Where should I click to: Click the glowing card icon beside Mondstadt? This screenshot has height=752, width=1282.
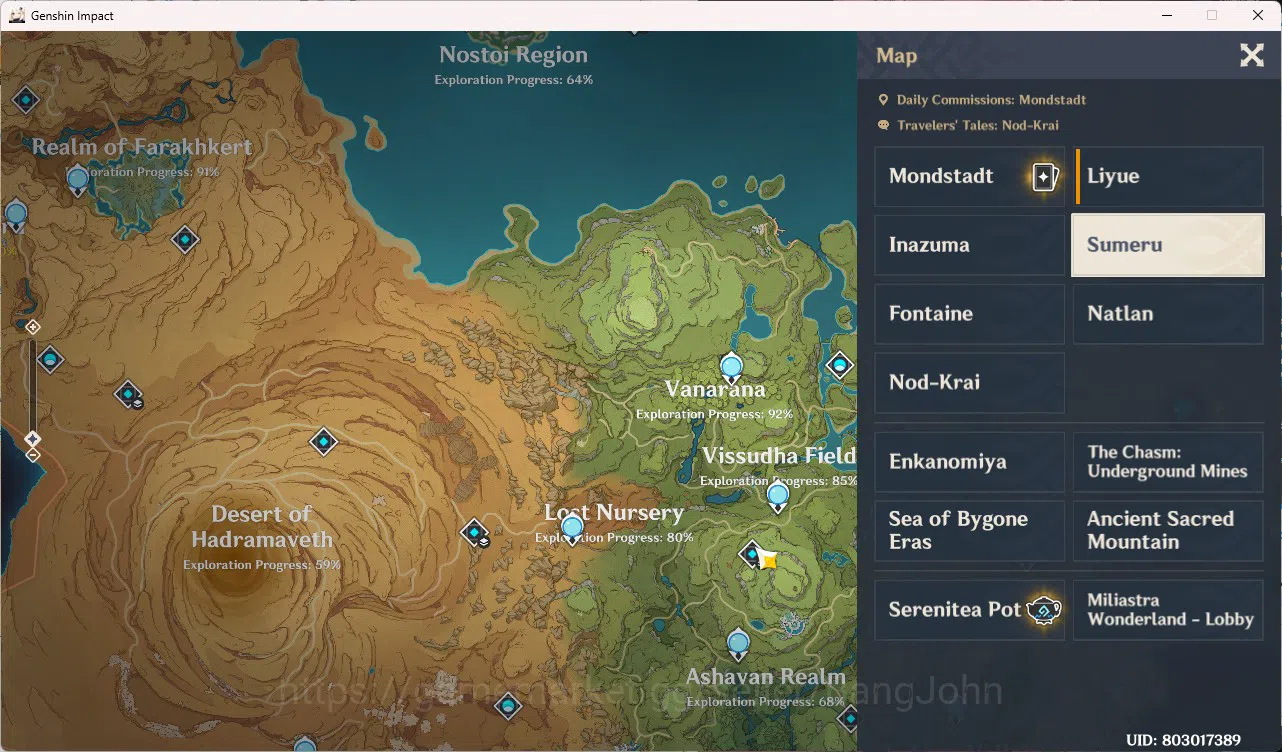(x=1044, y=177)
